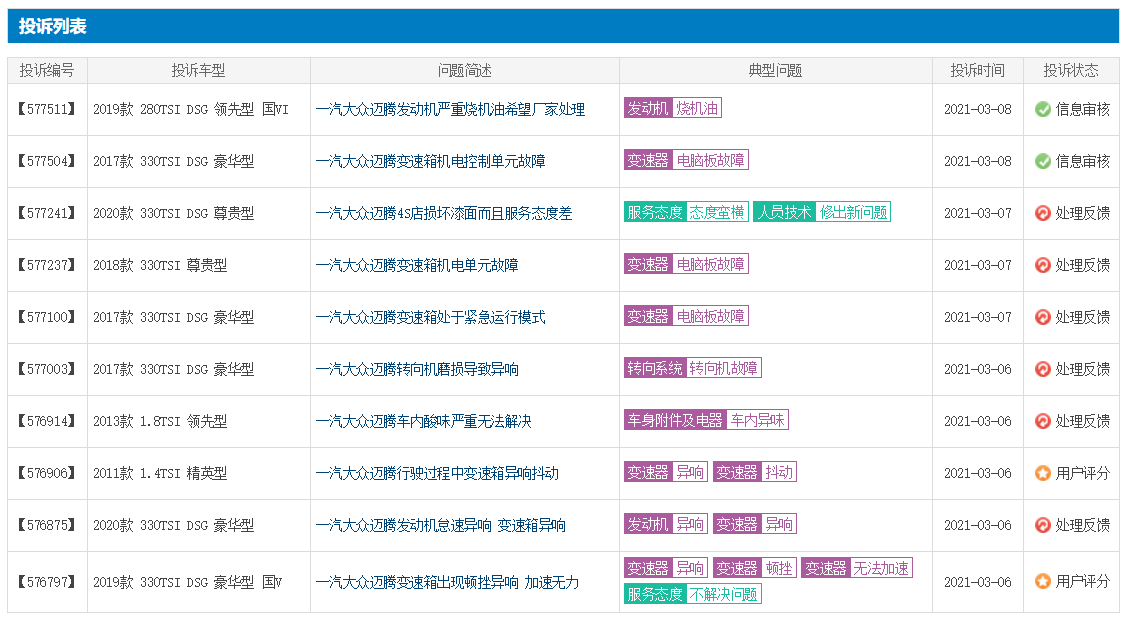Click red status icon for complaint 577003
Viewport: 1129px width, 624px height.
1043,369
